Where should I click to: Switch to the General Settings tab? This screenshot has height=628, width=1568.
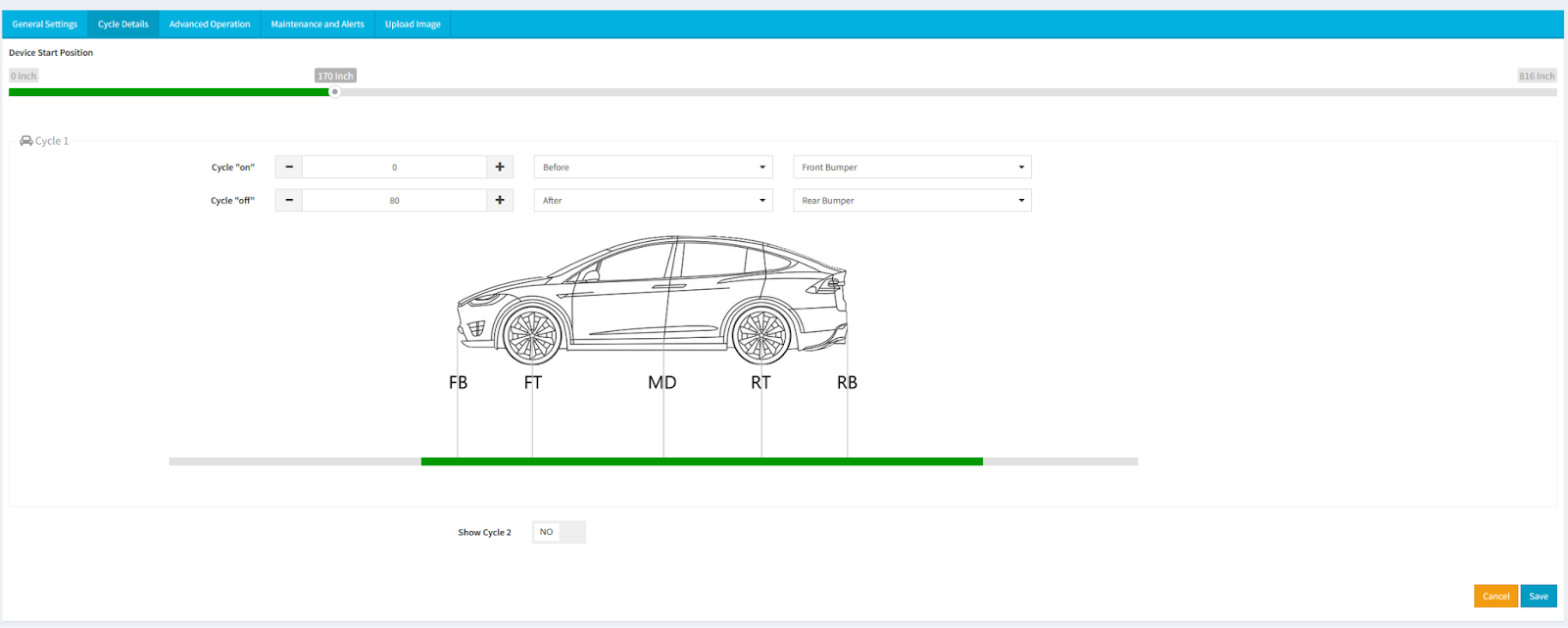tap(45, 24)
